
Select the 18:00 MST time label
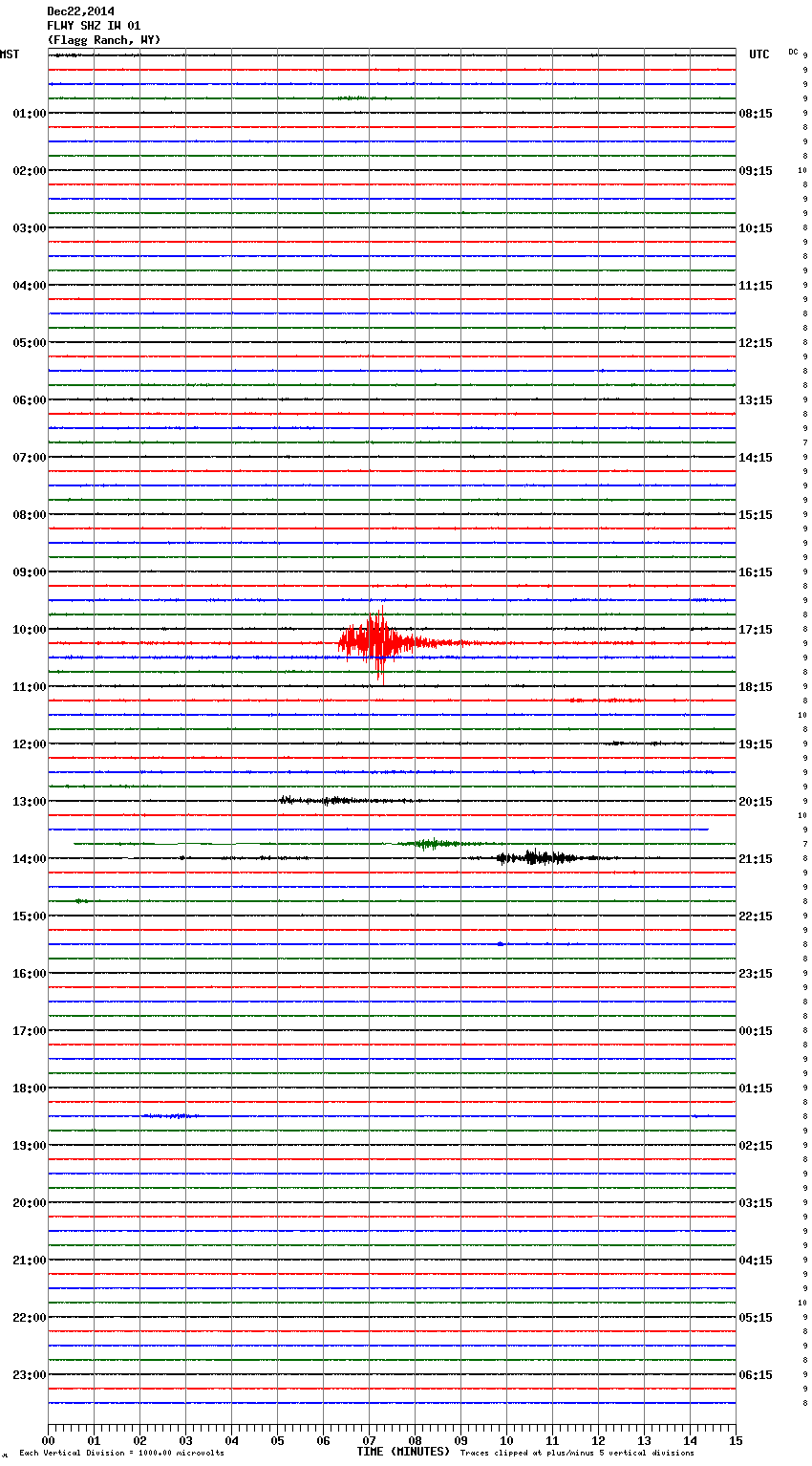point(29,1089)
